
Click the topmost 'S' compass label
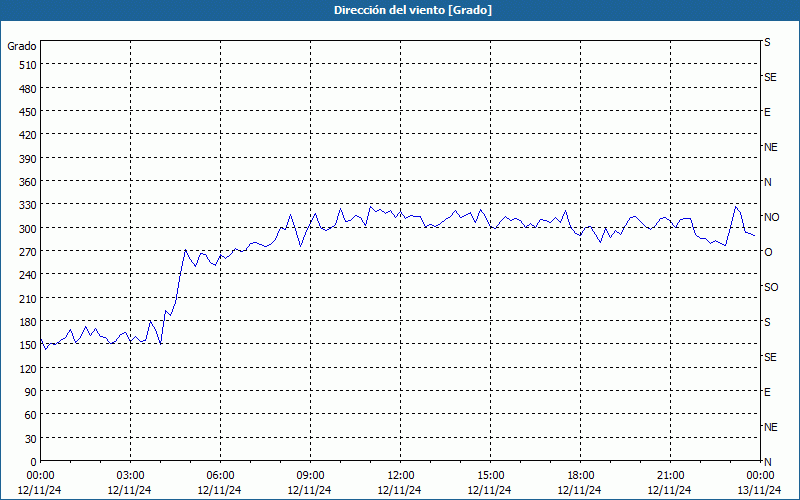[x=767, y=42]
